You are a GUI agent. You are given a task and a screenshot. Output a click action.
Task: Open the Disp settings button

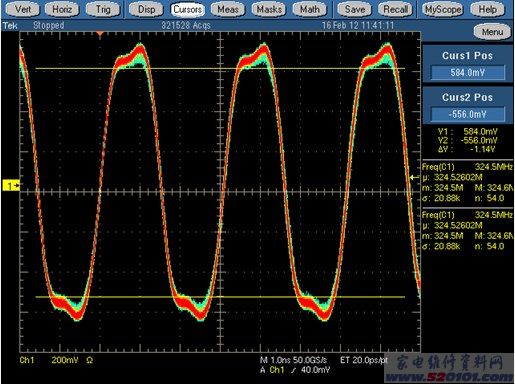click(146, 10)
